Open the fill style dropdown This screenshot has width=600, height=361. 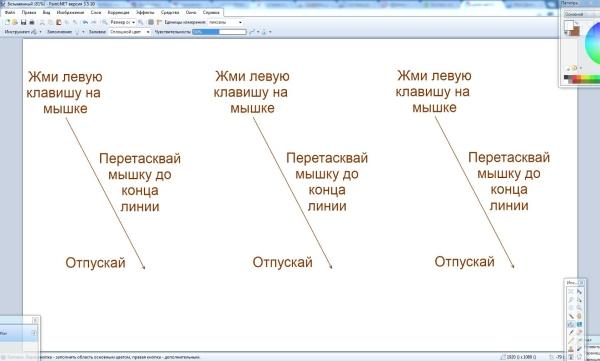pyautogui.click(x=130, y=32)
